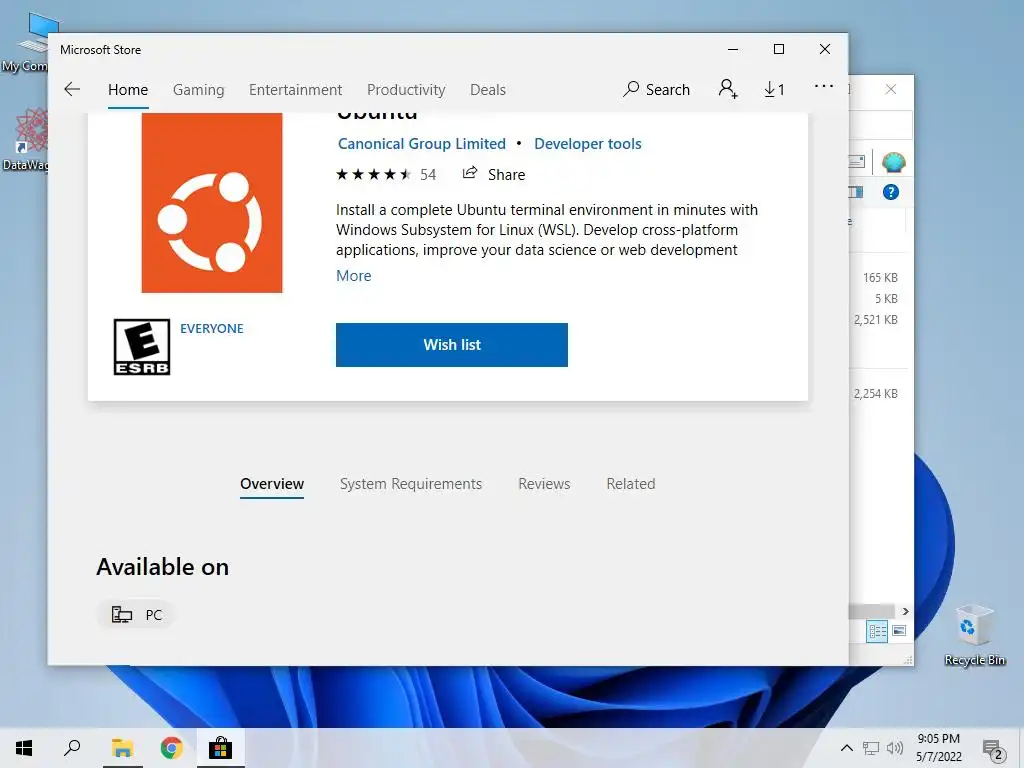Show hidden tray icons chevron
The width and height of the screenshot is (1024, 768).
[846, 748]
